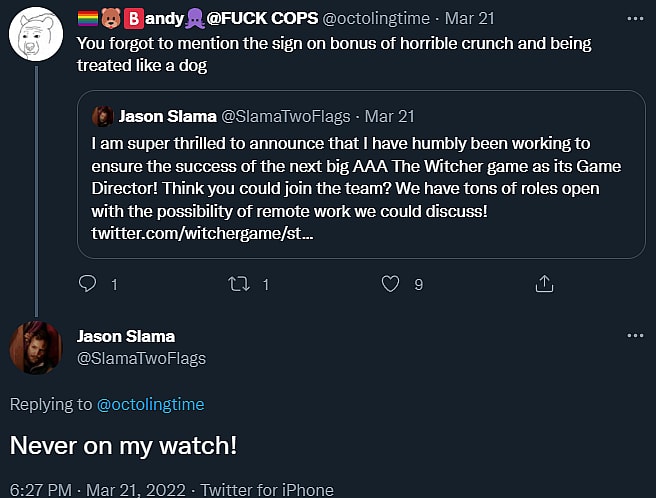Retweet the tweet about crunch
The height and width of the screenshot is (498, 656).
pyautogui.click(x=238, y=284)
